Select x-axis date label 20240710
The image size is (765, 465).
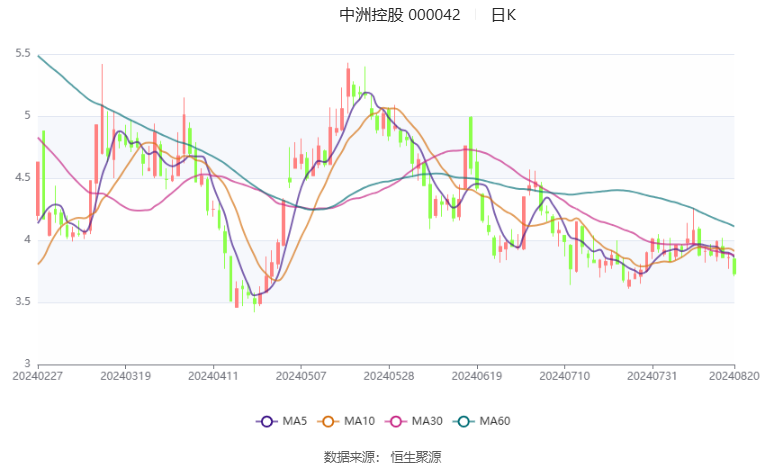[564, 376]
